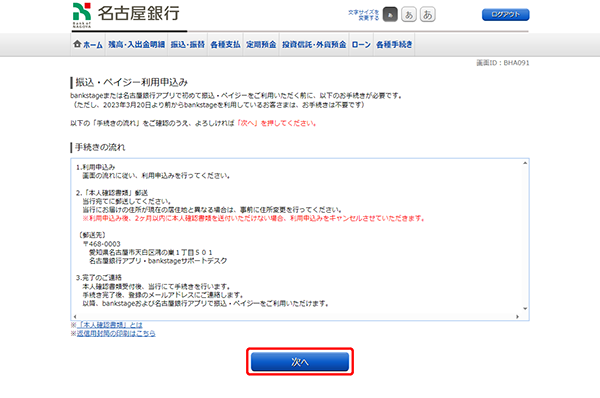Open the 振込・振替 menu

point(188,45)
